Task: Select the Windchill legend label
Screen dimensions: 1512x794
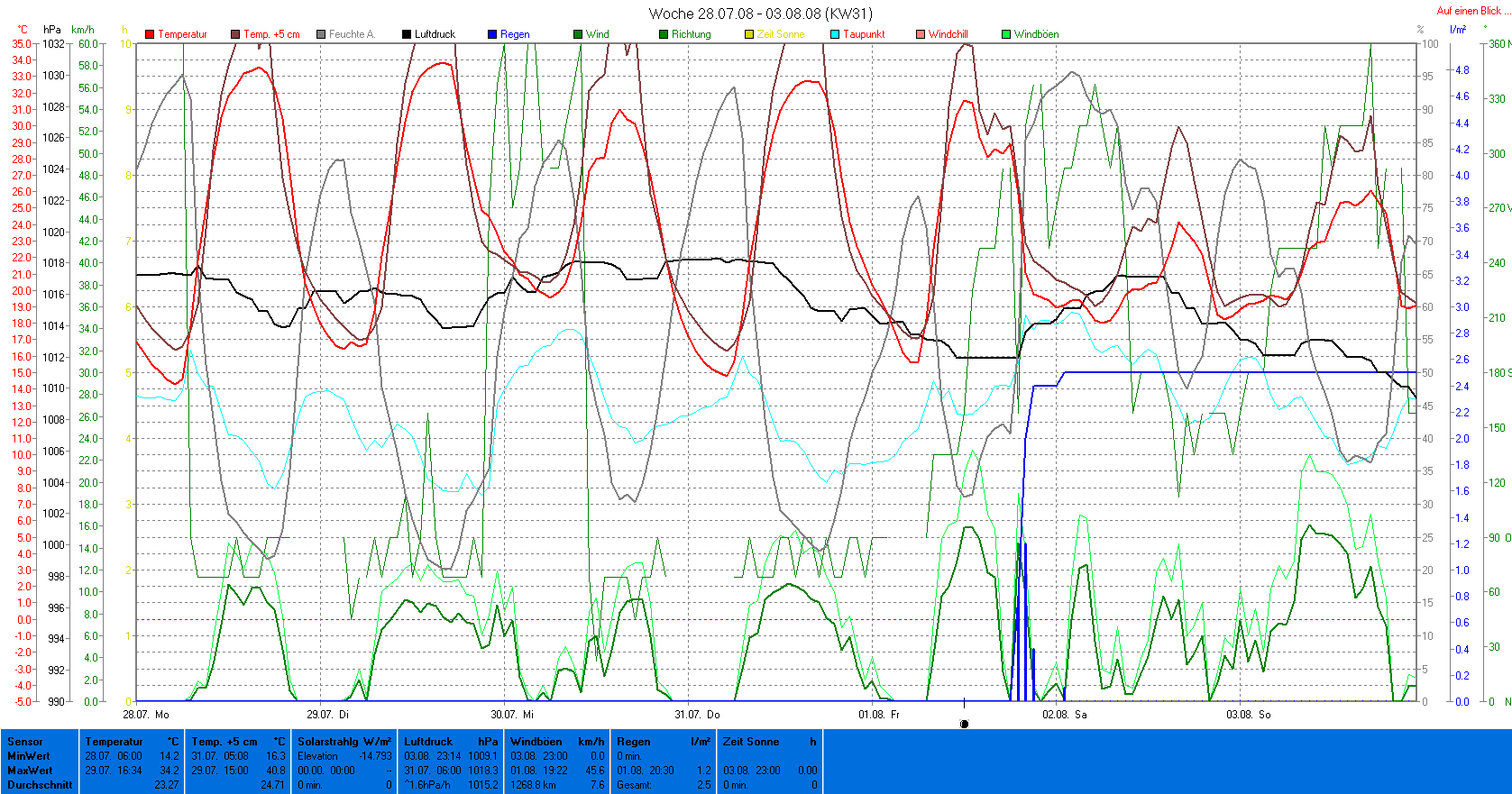Action: [x=948, y=34]
